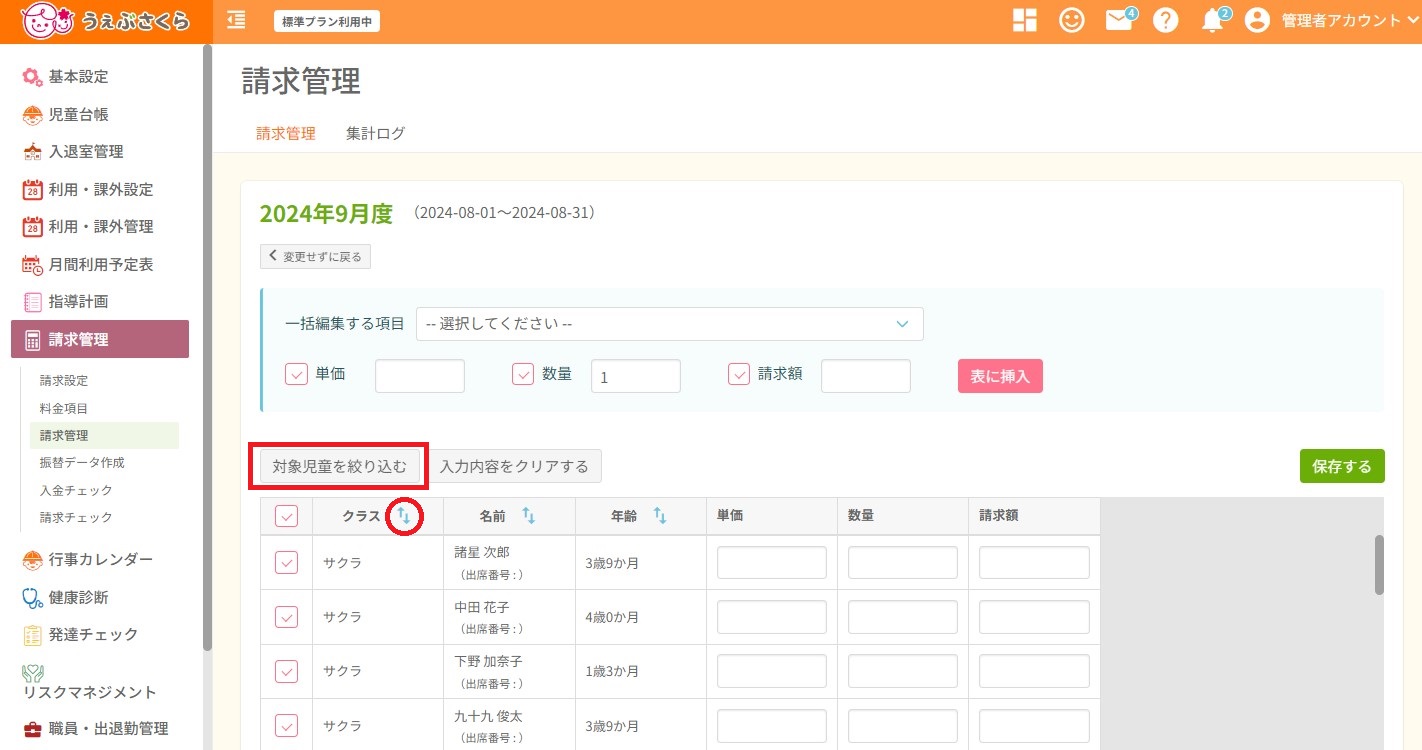Click 対象児童を絞り込む button

[x=340, y=466]
